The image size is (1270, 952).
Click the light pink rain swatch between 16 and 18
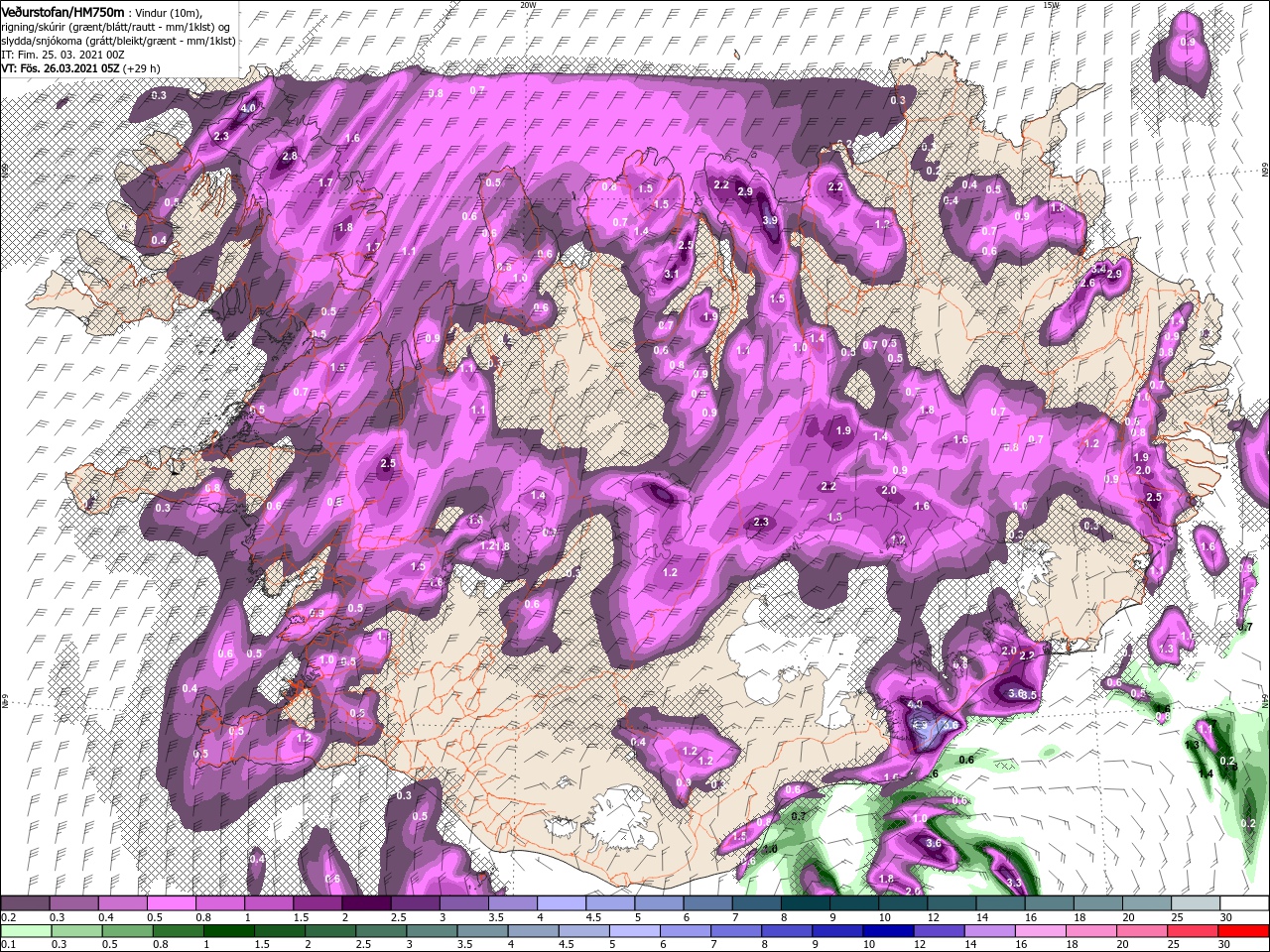tap(1041, 931)
